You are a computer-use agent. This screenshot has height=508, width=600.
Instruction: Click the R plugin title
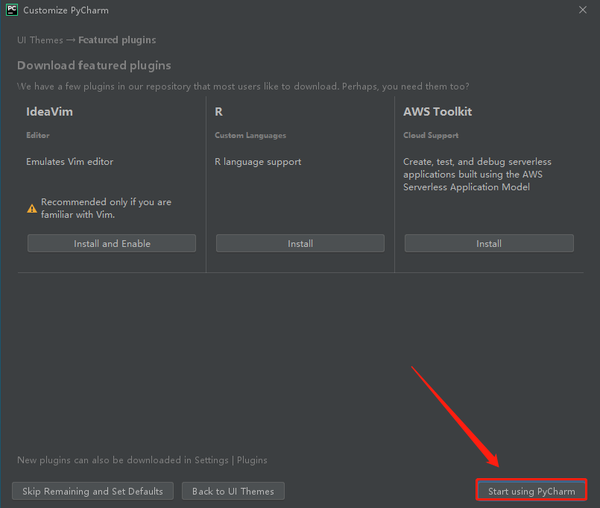click(218, 112)
